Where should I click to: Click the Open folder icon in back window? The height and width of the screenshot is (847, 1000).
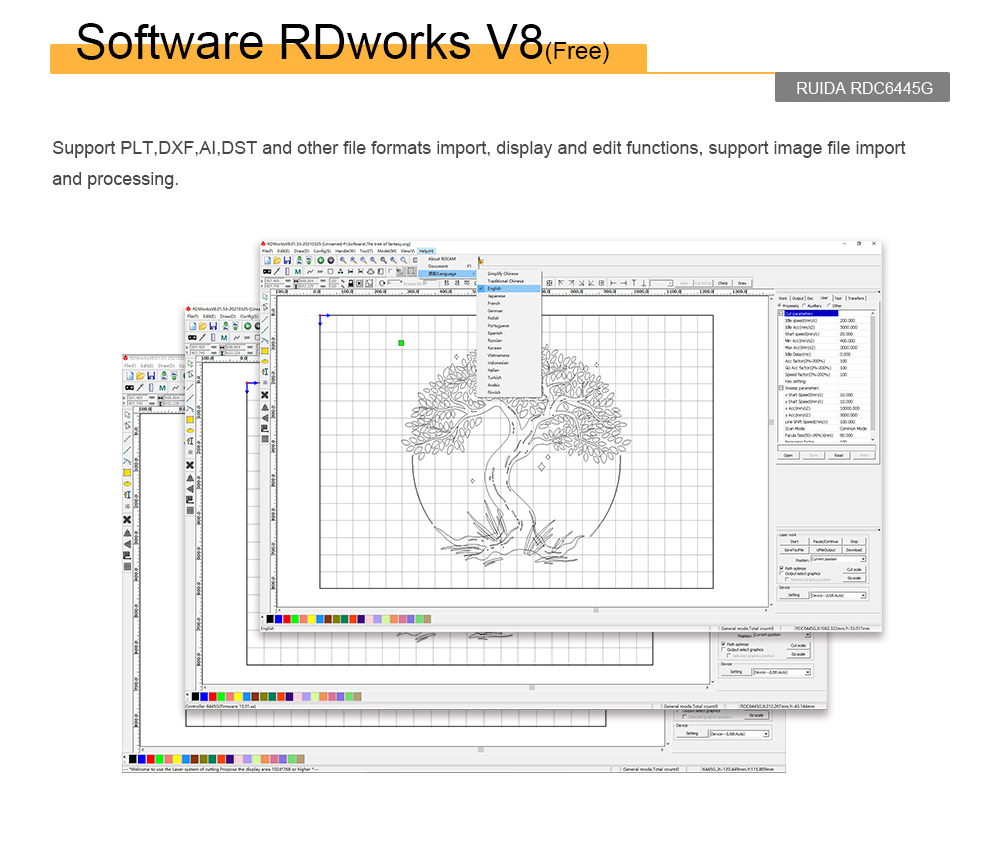(x=140, y=376)
